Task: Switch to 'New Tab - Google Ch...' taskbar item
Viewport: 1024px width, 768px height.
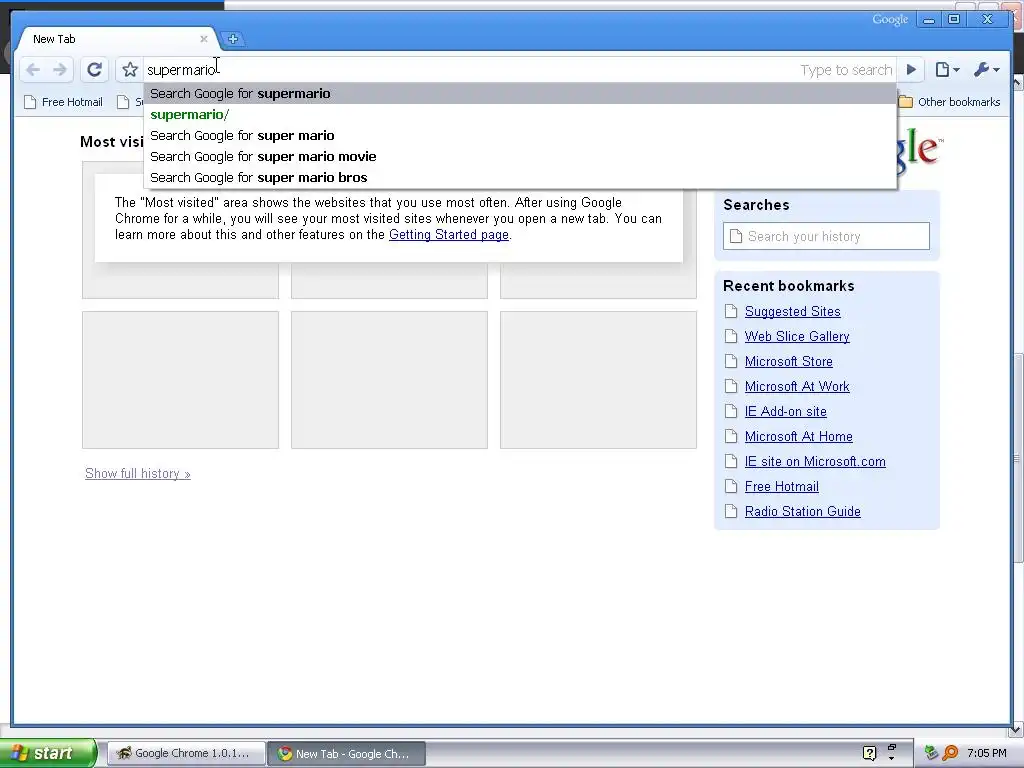Action: tap(346, 754)
